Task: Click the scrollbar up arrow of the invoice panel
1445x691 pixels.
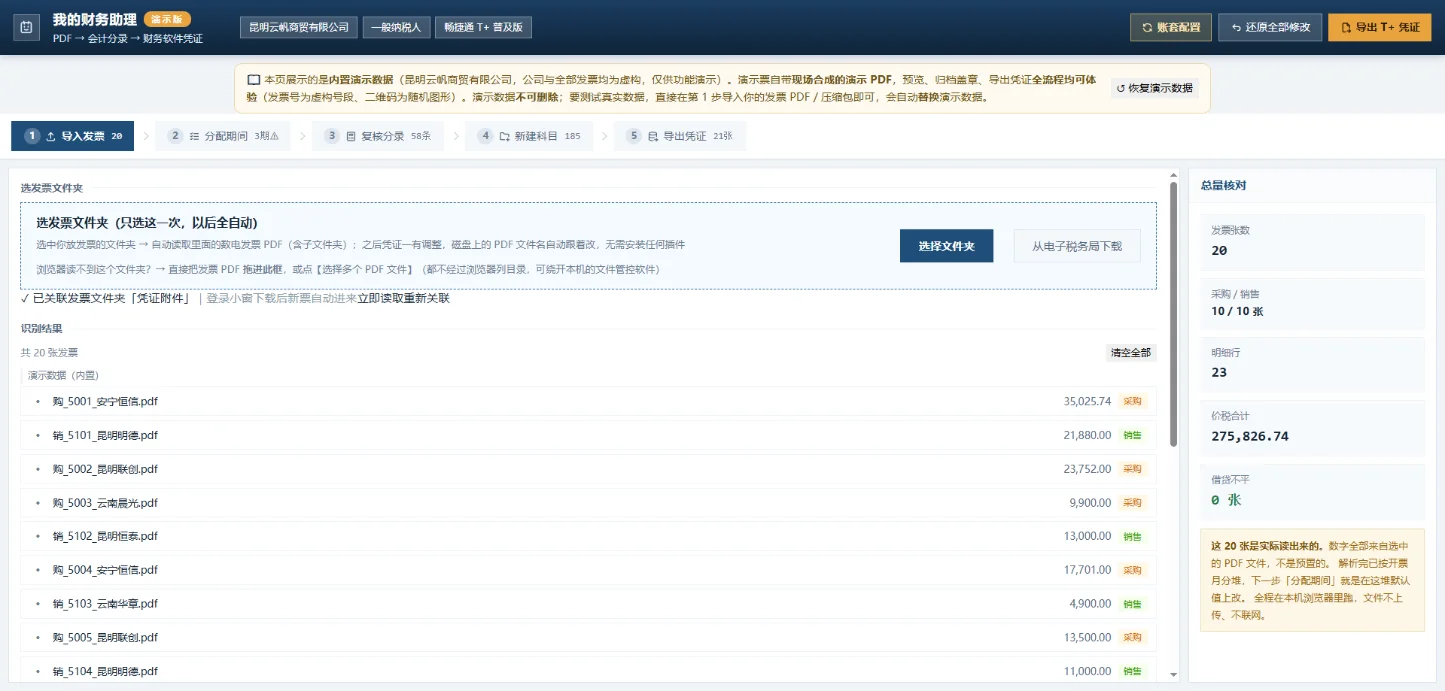Action: 1173,177
